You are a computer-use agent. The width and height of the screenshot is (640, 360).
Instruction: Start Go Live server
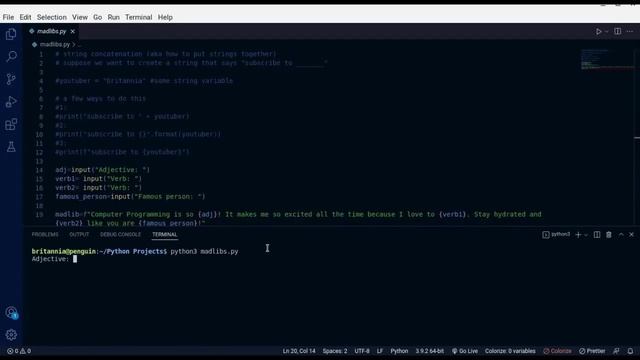click(x=464, y=351)
